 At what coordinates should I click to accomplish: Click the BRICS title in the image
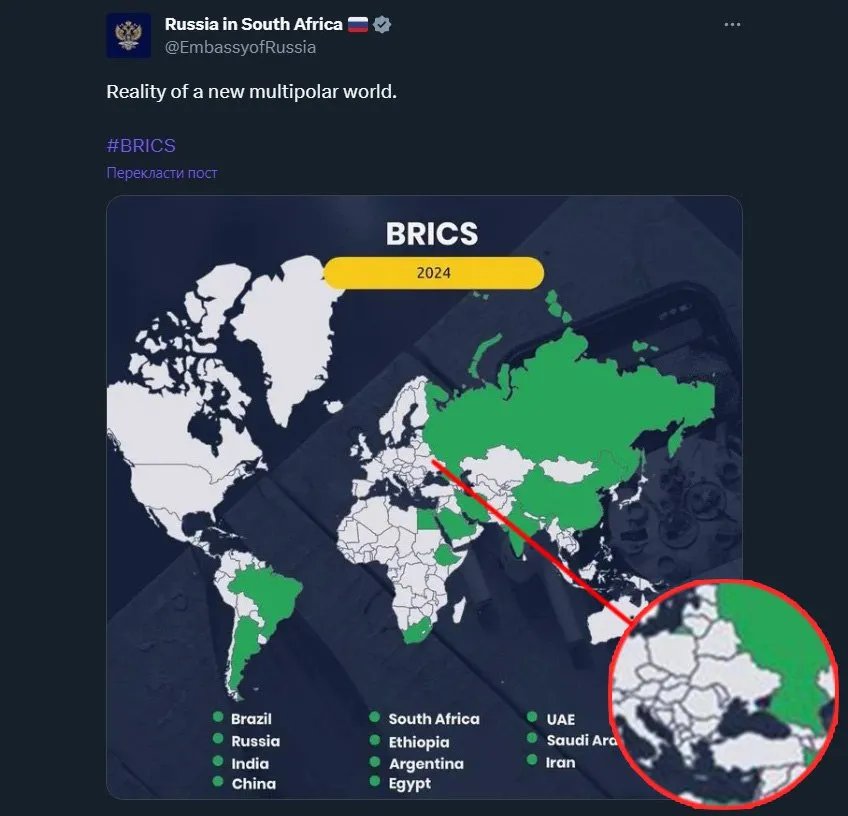tap(432, 234)
